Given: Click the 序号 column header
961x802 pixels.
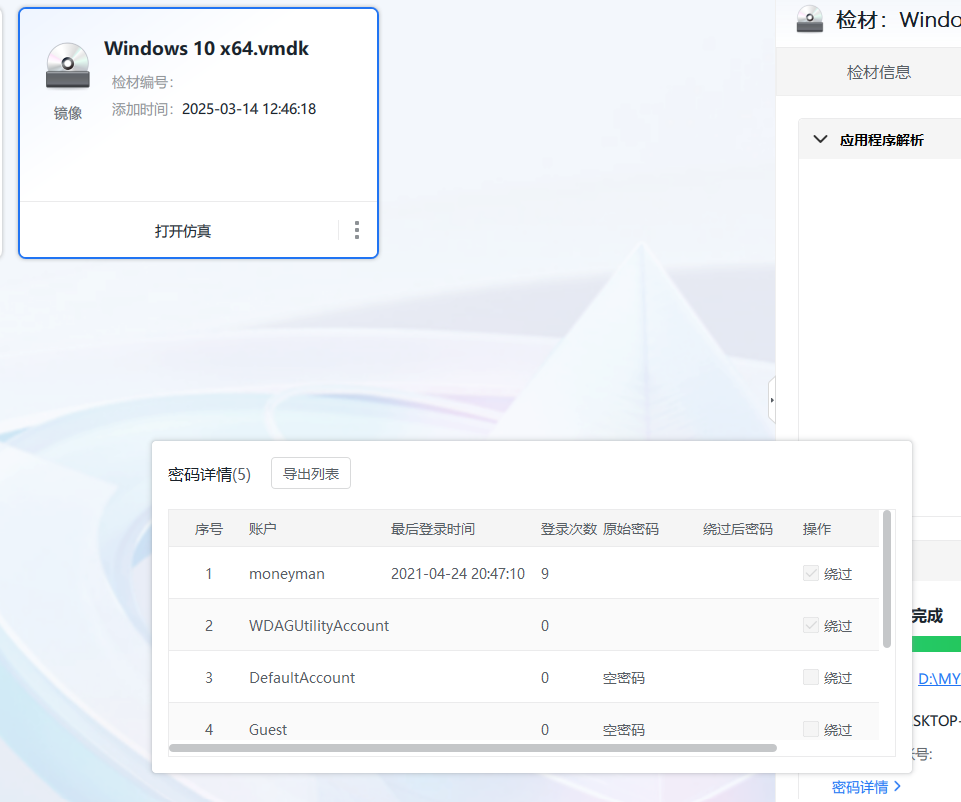Looking at the screenshot, I should click(x=208, y=529).
